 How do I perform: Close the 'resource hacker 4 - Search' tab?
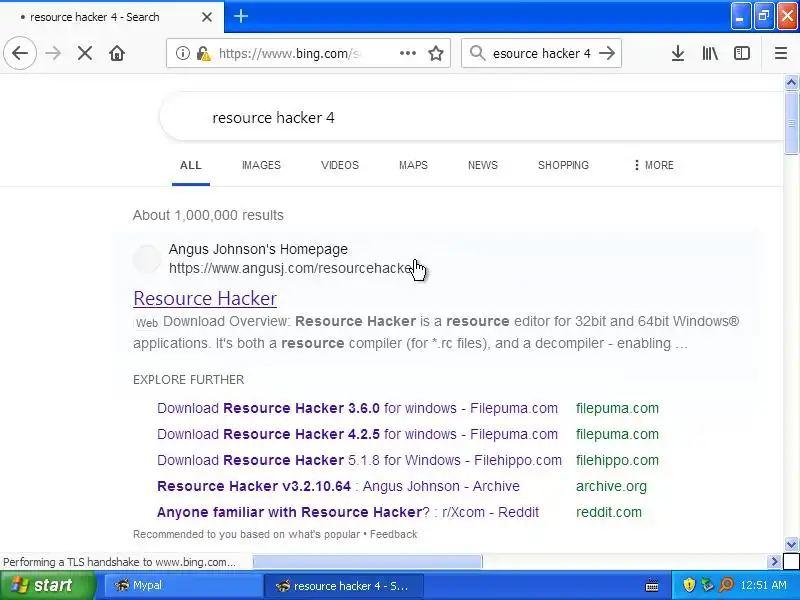coord(207,17)
